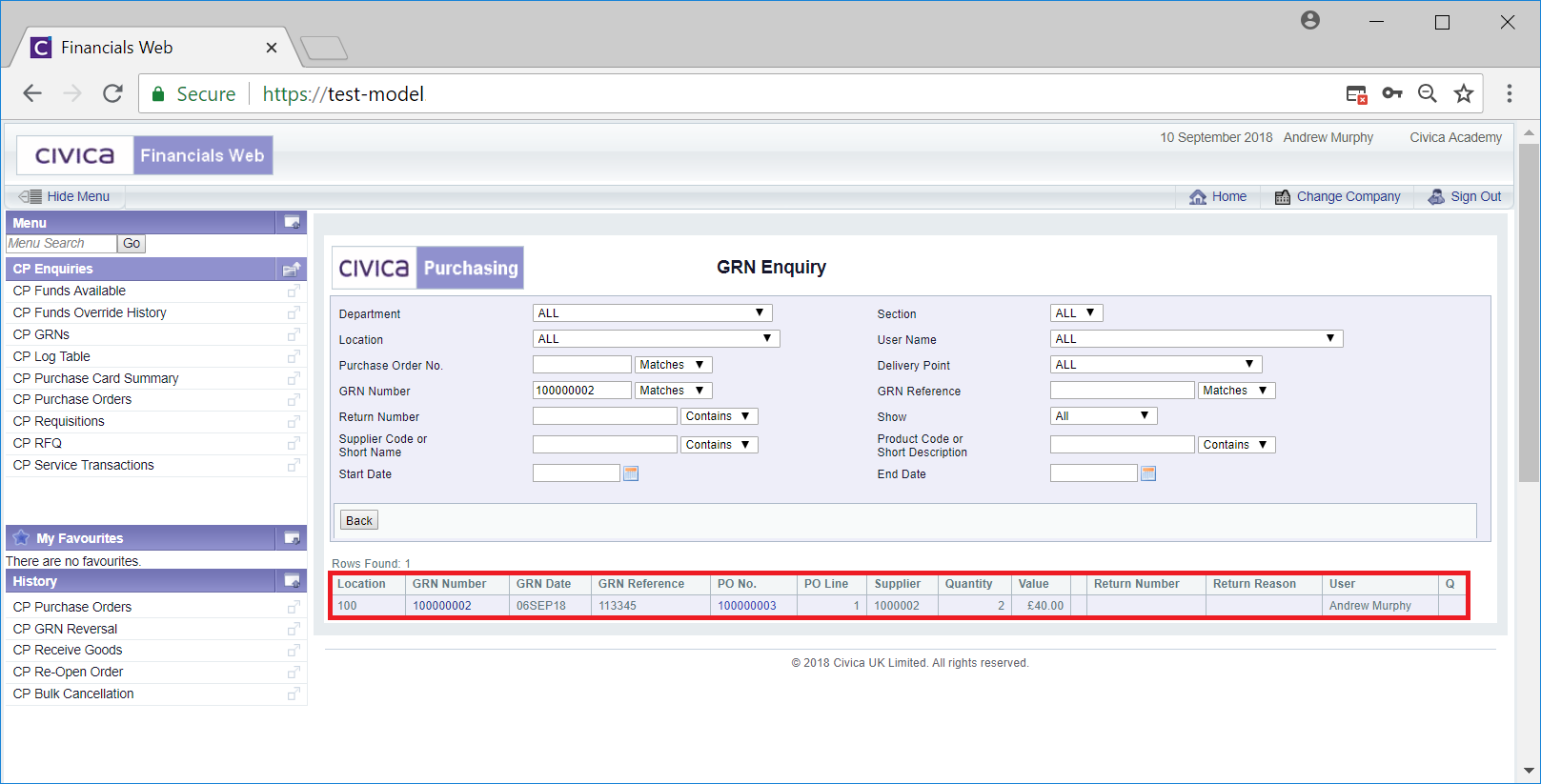Click the Menu Search input field
The width and height of the screenshot is (1541, 784).
click(x=61, y=244)
